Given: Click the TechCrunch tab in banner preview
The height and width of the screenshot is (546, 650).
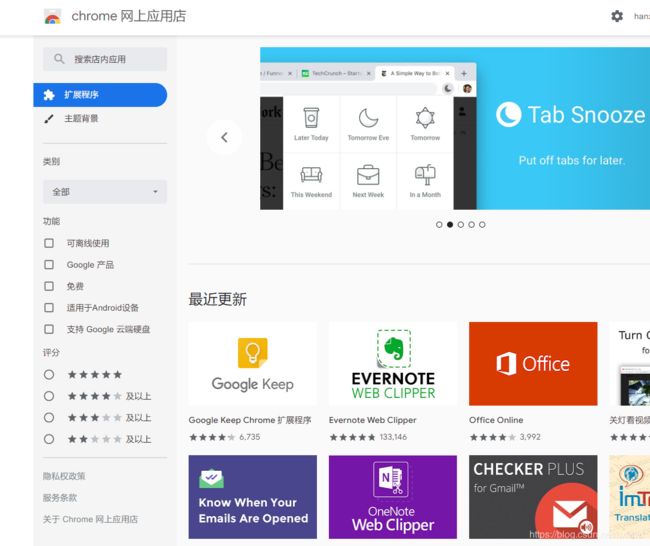Looking at the screenshot, I should pyautogui.click(x=336, y=73).
